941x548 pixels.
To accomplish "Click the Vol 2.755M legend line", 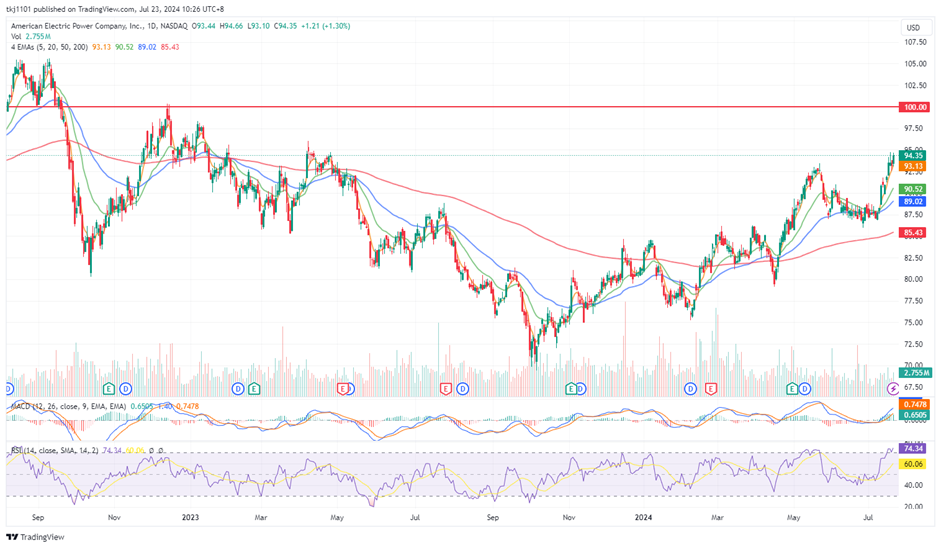I will point(31,37).
